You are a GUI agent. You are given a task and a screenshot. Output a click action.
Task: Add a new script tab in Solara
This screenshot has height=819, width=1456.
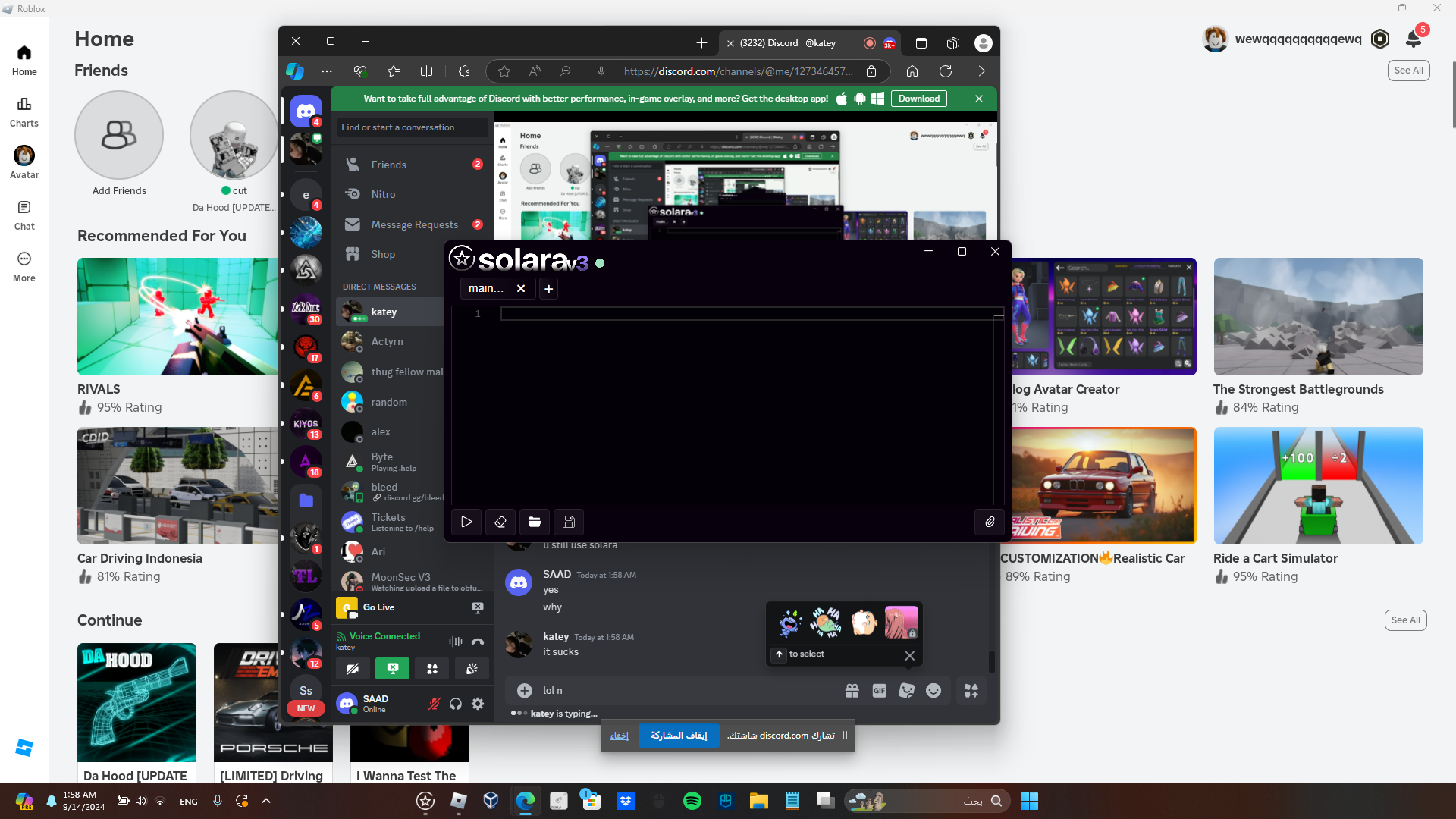548,288
